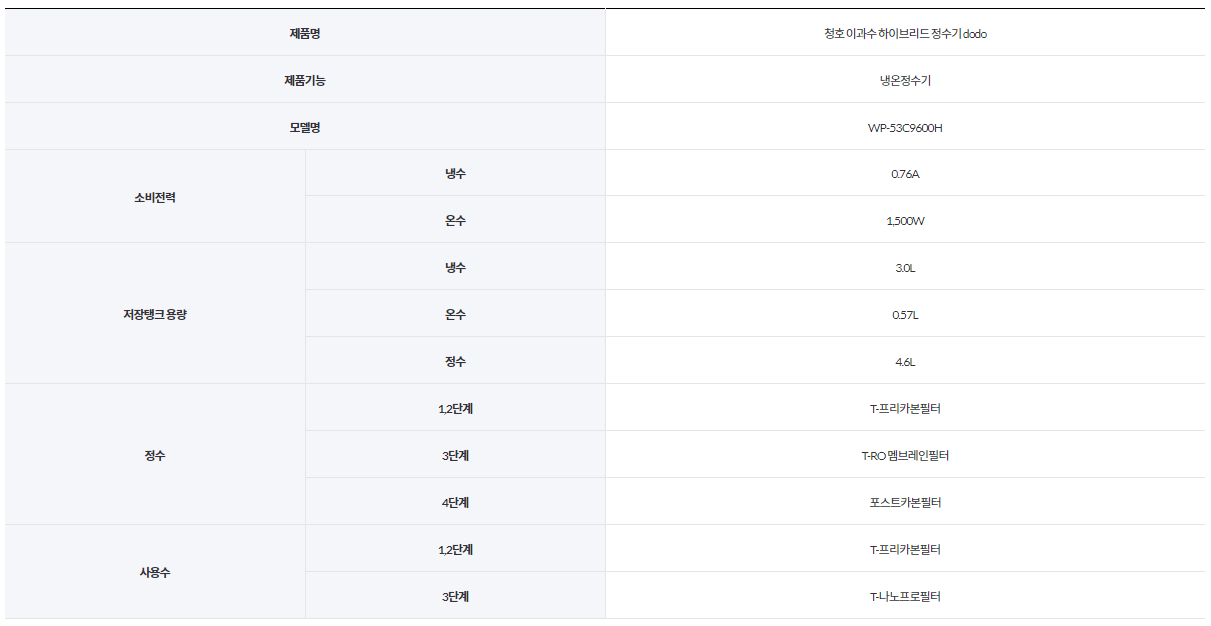Click the 4단계 stage label

tap(455, 503)
